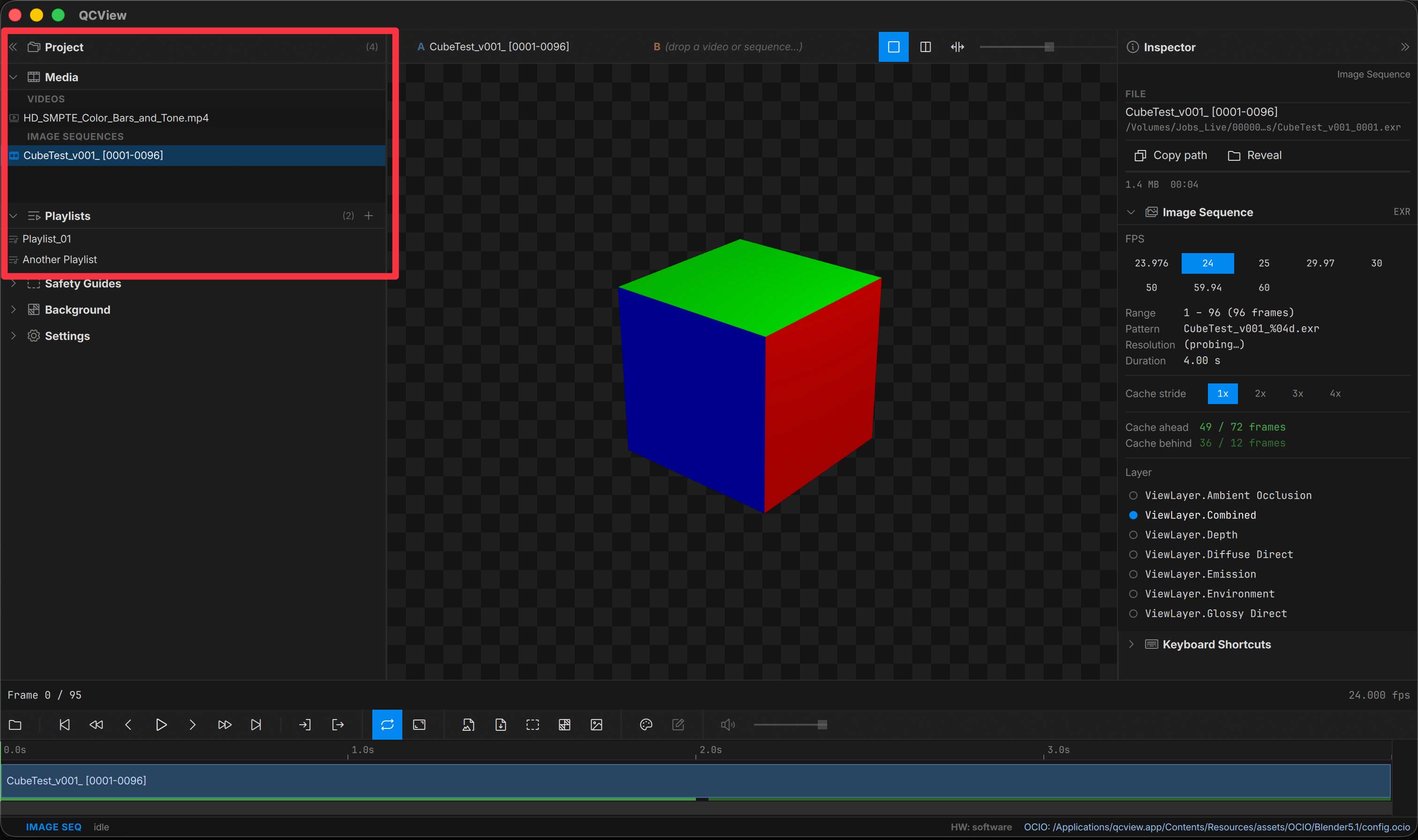Set FPS to 23.976
The image size is (1418, 840).
1151,263
